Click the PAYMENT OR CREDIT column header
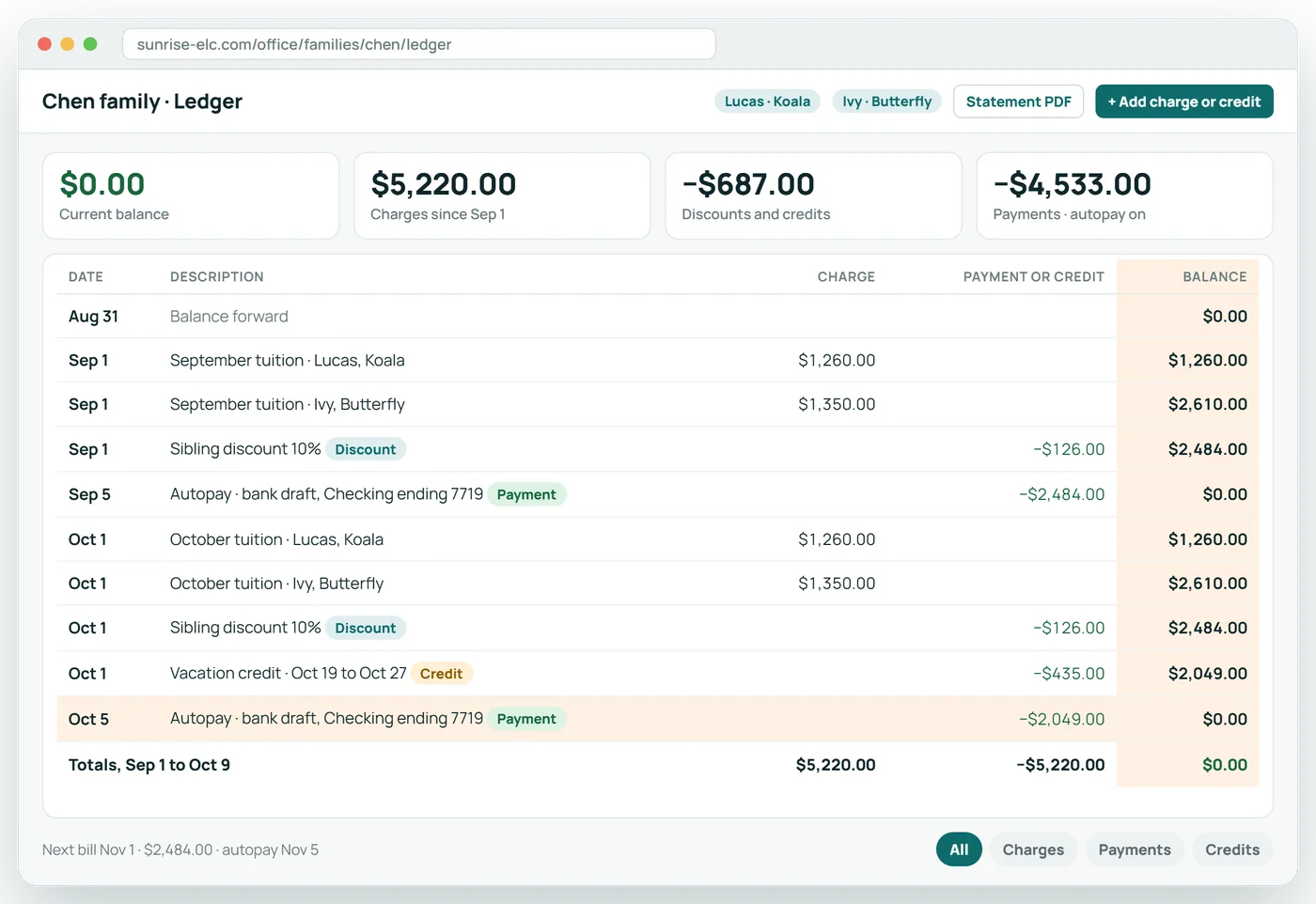The width and height of the screenshot is (1316, 904). pos(1034,277)
